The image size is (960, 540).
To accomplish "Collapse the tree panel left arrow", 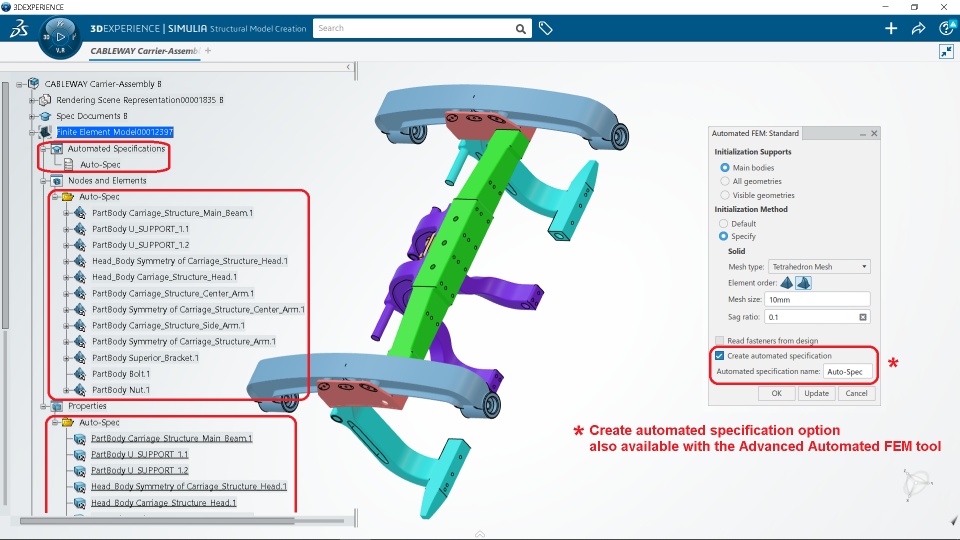I will pyautogui.click(x=348, y=67).
